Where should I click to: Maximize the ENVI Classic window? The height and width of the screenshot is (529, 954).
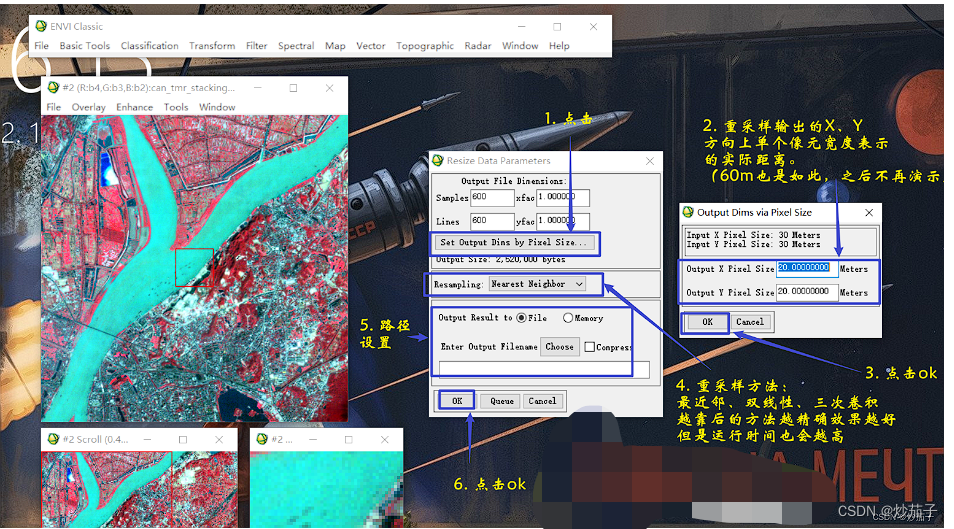[557, 26]
